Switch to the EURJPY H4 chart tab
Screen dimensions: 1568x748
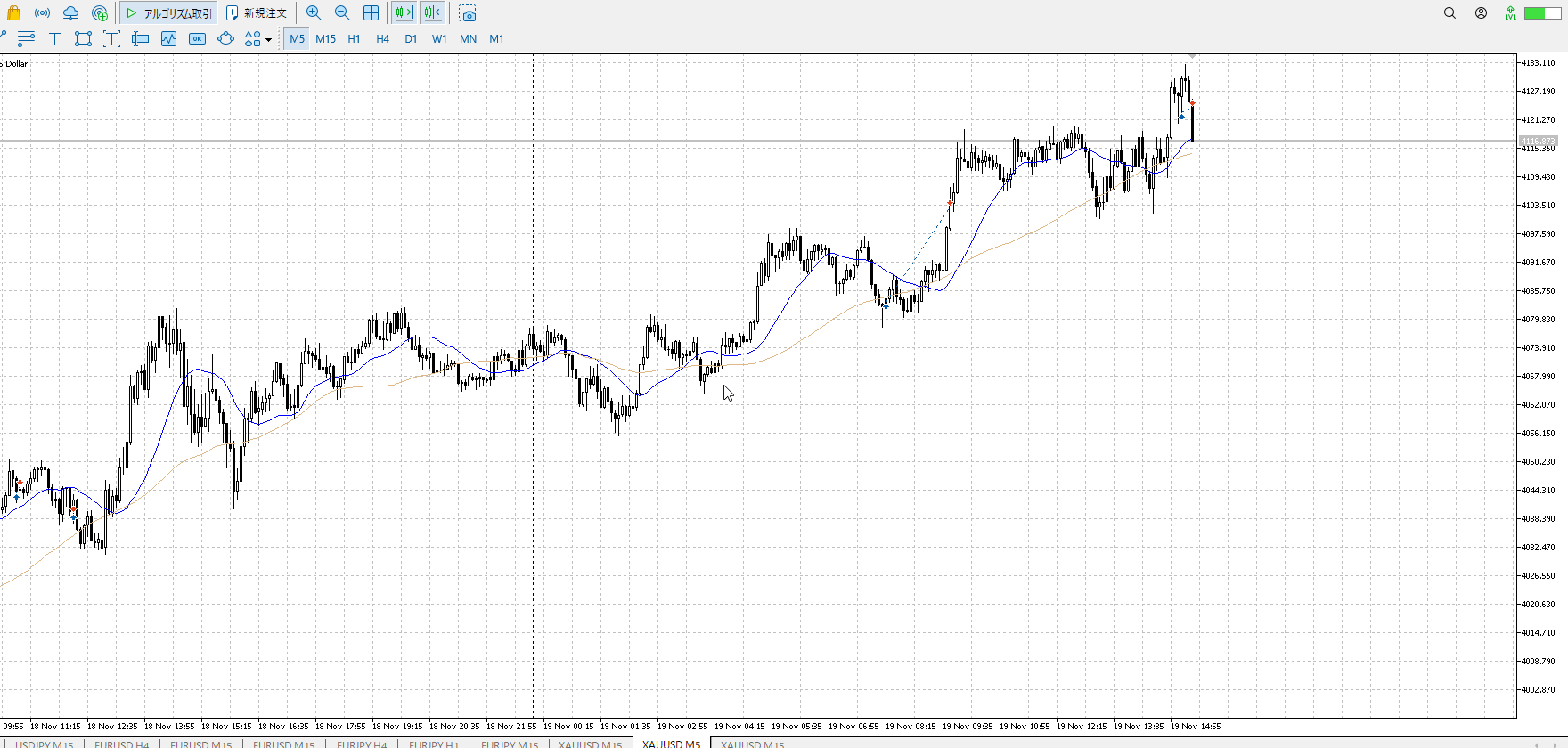[x=361, y=744]
